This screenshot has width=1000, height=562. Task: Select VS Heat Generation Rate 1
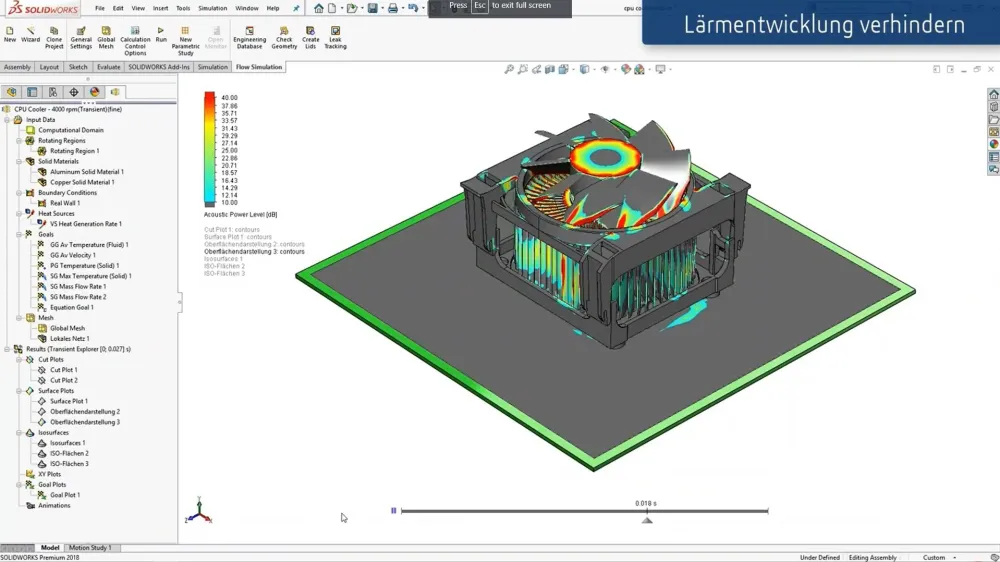click(x=85, y=224)
